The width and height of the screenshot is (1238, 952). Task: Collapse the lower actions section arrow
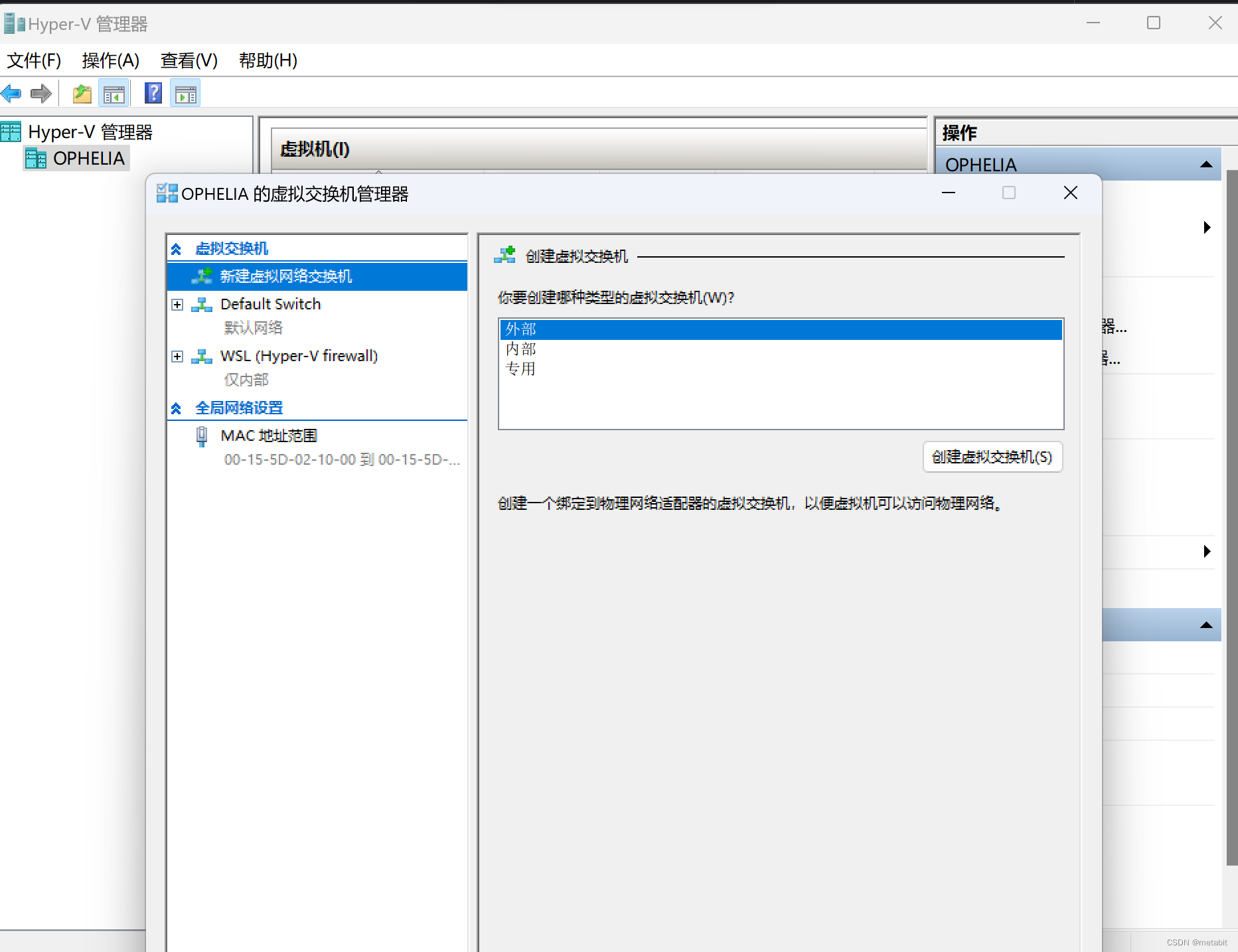coord(1207,625)
